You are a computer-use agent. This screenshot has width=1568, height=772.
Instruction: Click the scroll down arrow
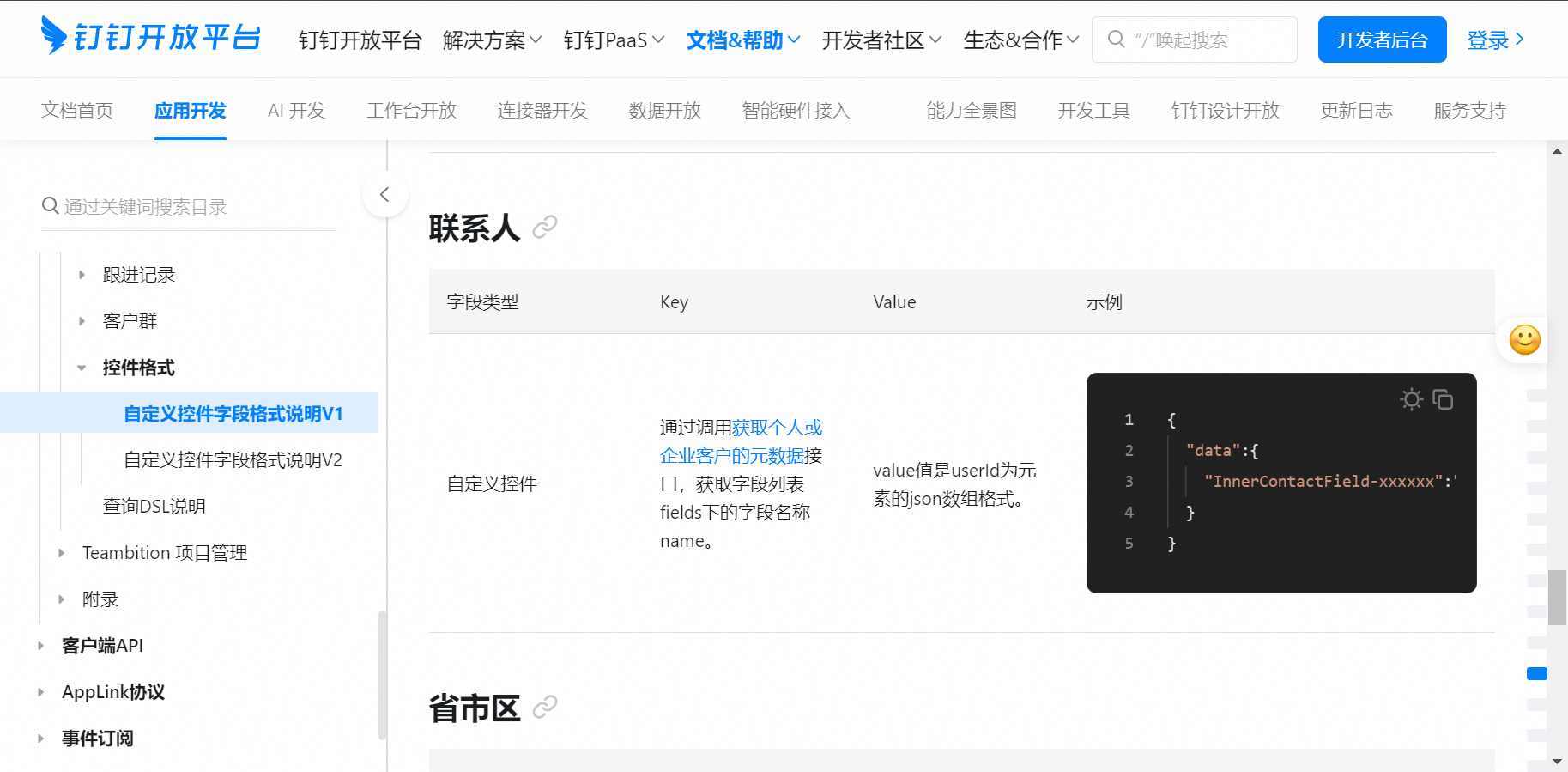coord(1557,762)
